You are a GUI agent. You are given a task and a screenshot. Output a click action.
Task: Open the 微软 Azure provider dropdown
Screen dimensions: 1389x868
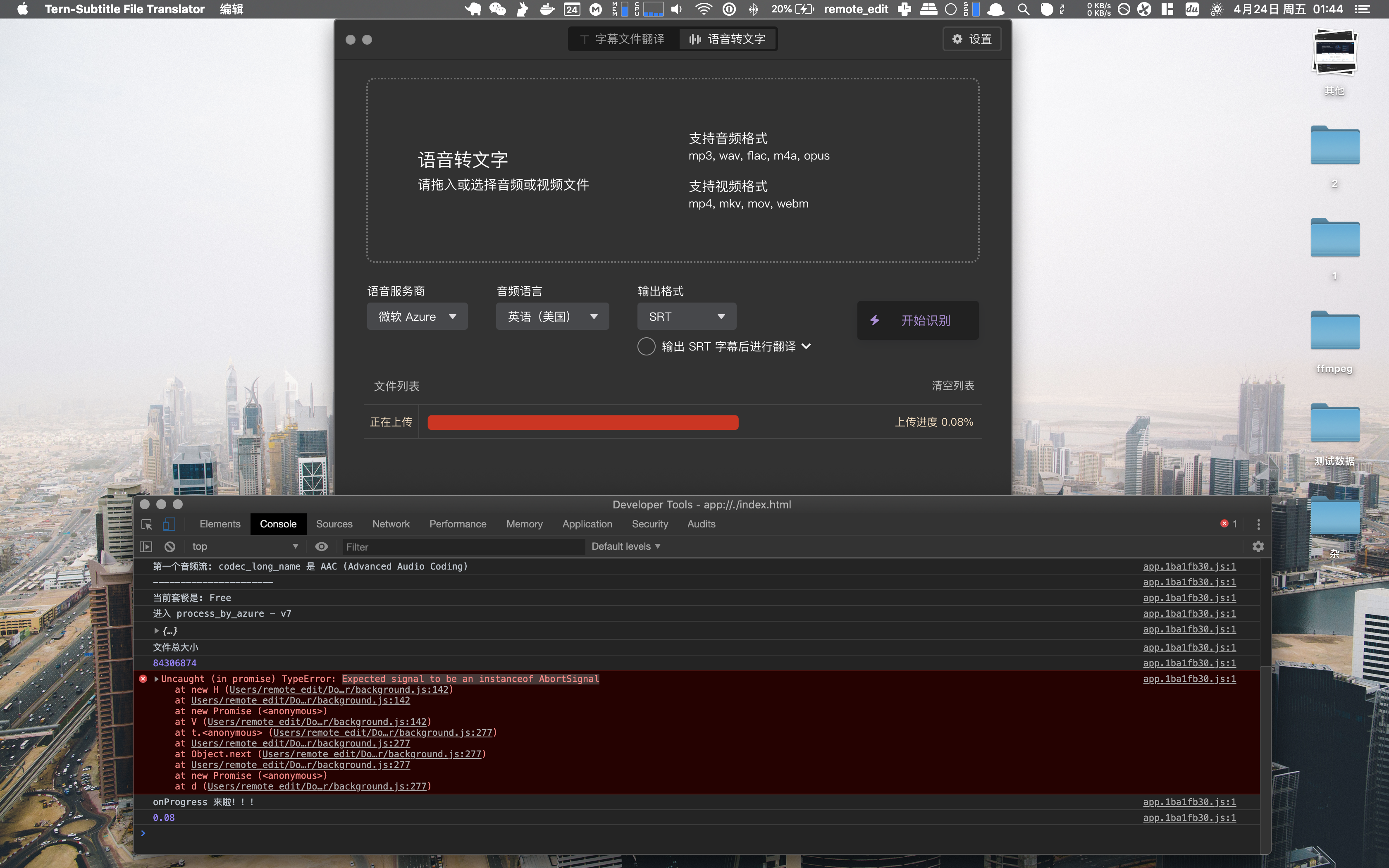pos(417,317)
